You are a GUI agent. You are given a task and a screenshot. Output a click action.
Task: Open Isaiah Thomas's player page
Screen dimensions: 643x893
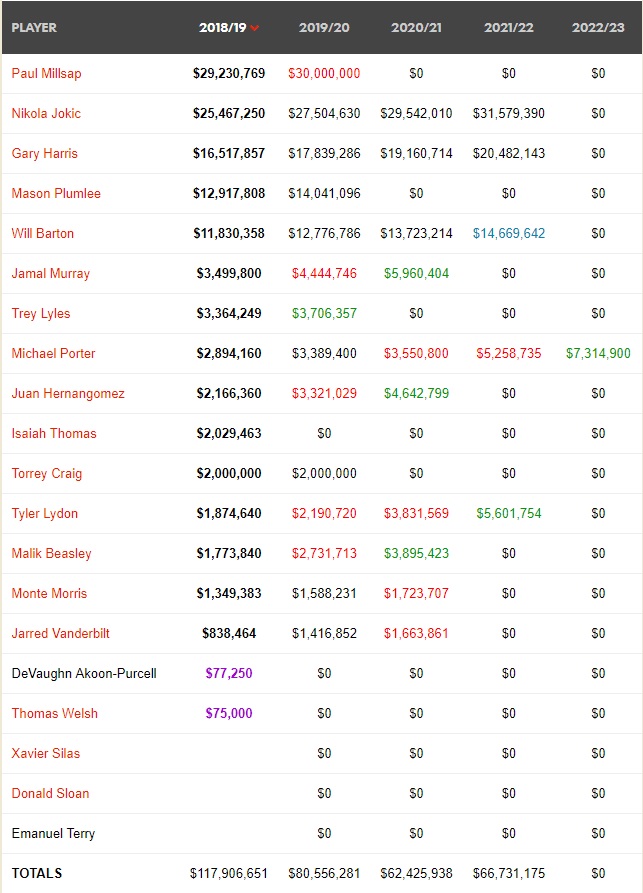[x=54, y=433]
